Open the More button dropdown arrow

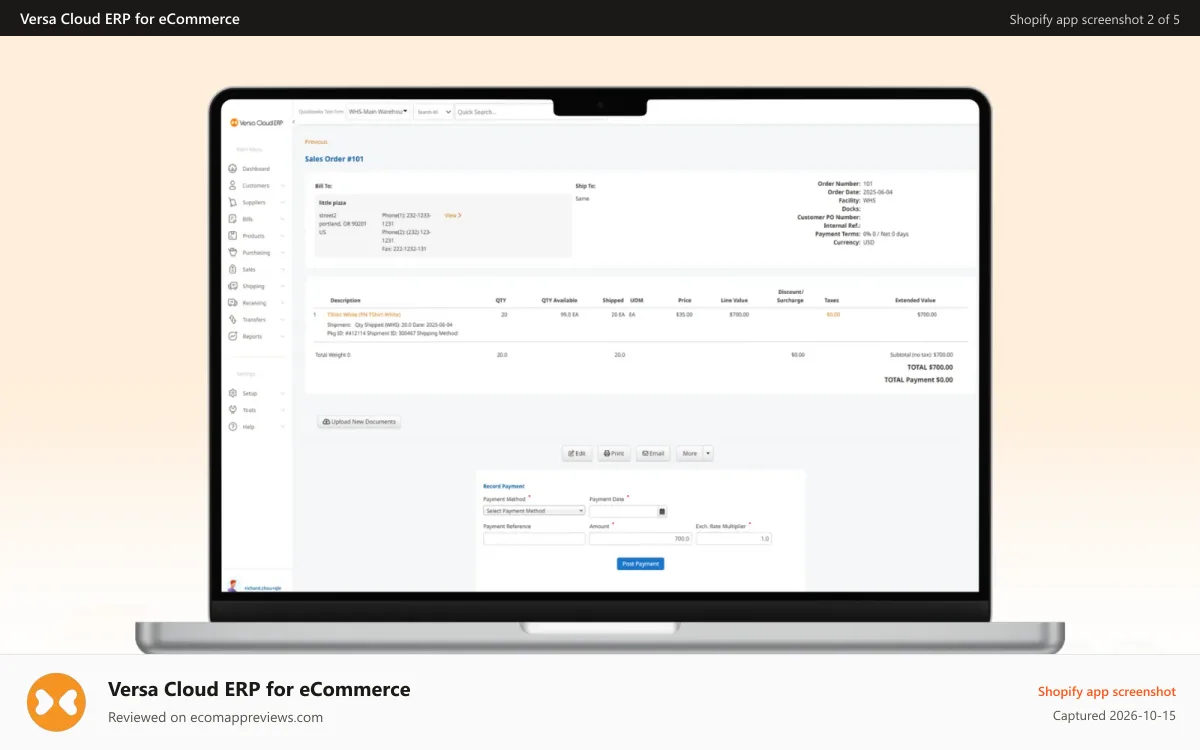709,453
